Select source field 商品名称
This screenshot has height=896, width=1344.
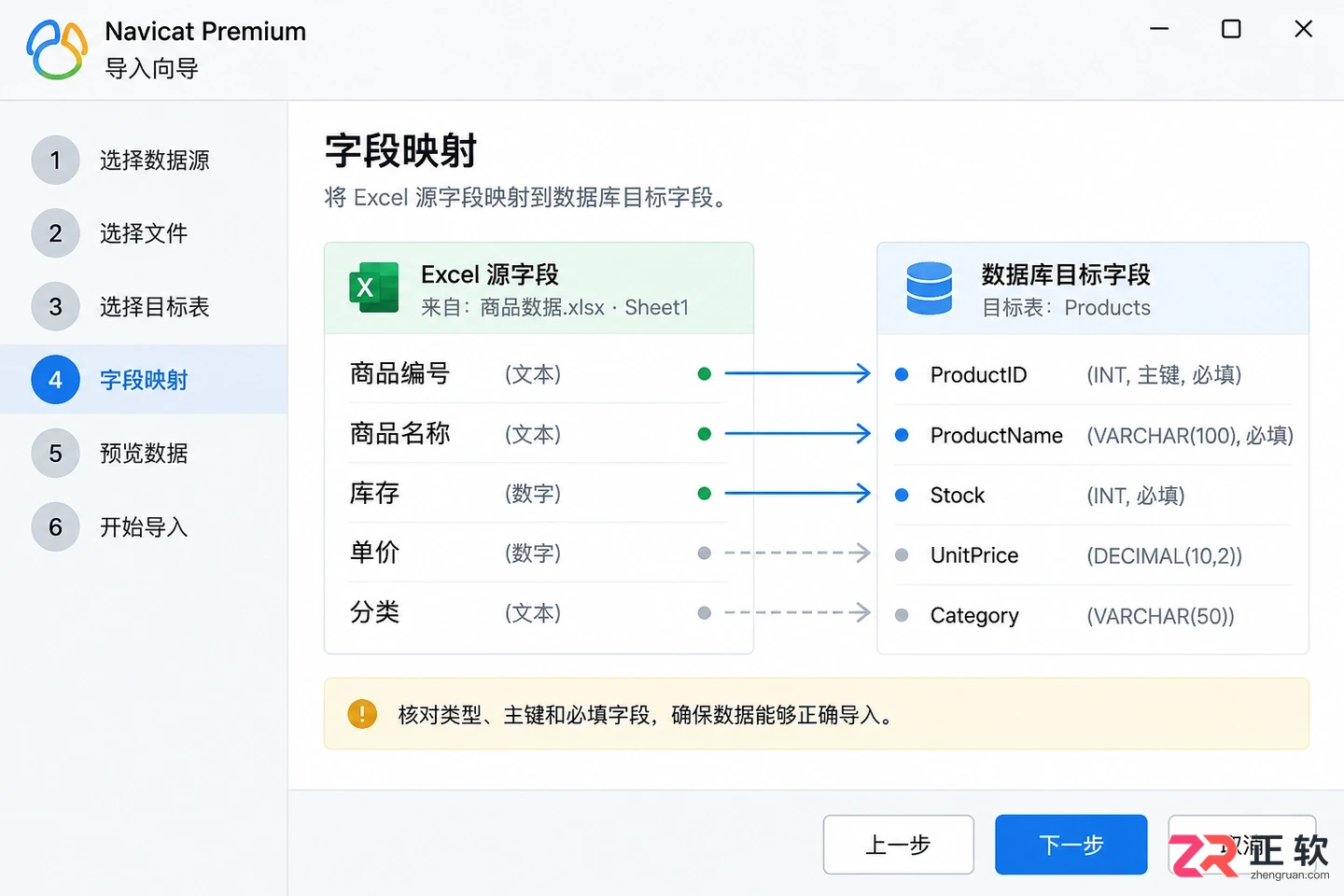tap(399, 434)
